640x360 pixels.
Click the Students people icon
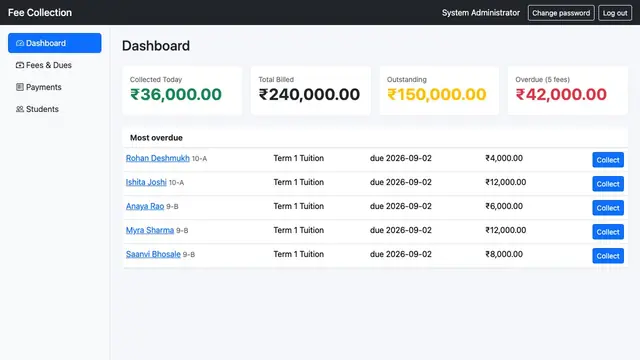(20, 109)
